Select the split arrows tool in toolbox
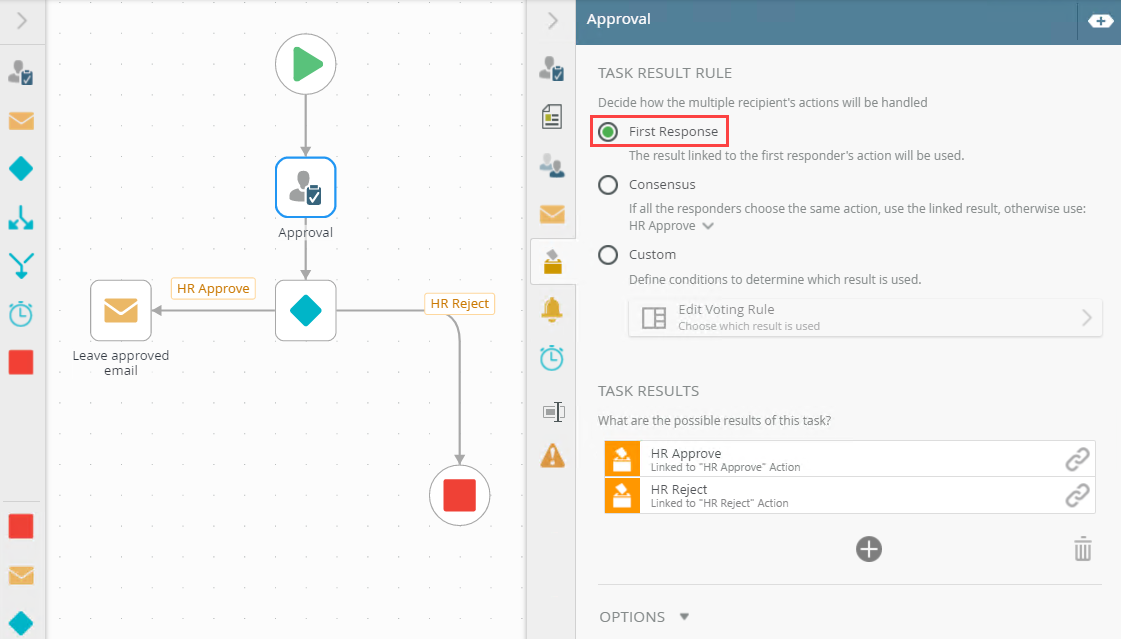Viewport: 1121px width, 639px height. point(21,217)
